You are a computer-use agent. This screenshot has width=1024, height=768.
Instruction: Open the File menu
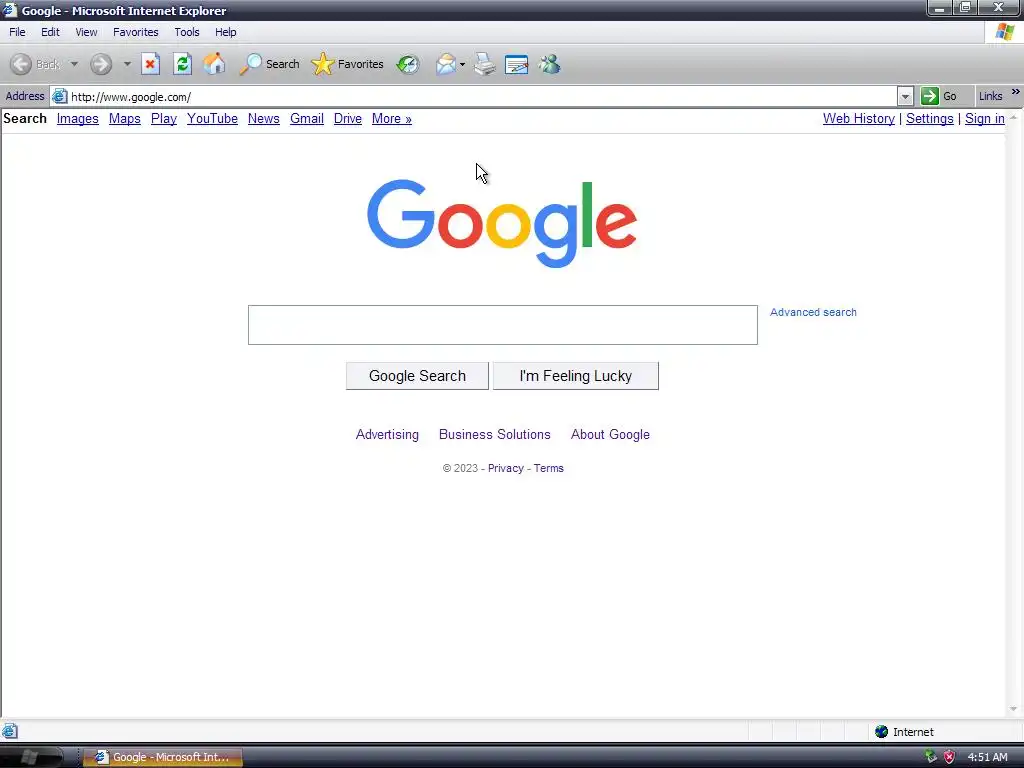[17, 32]
